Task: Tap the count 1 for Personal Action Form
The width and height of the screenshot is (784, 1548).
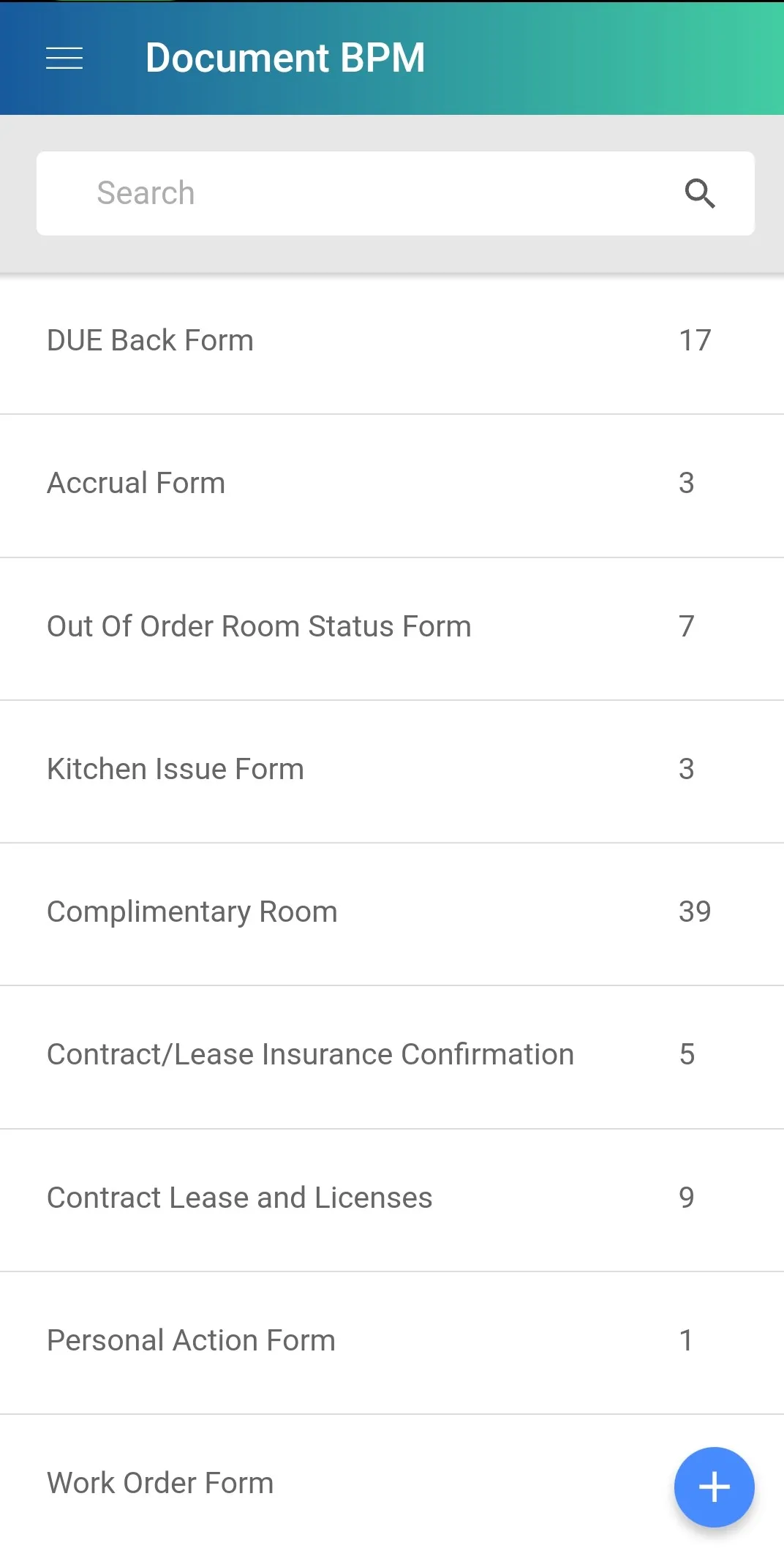Action: [x=685, y=1340]
